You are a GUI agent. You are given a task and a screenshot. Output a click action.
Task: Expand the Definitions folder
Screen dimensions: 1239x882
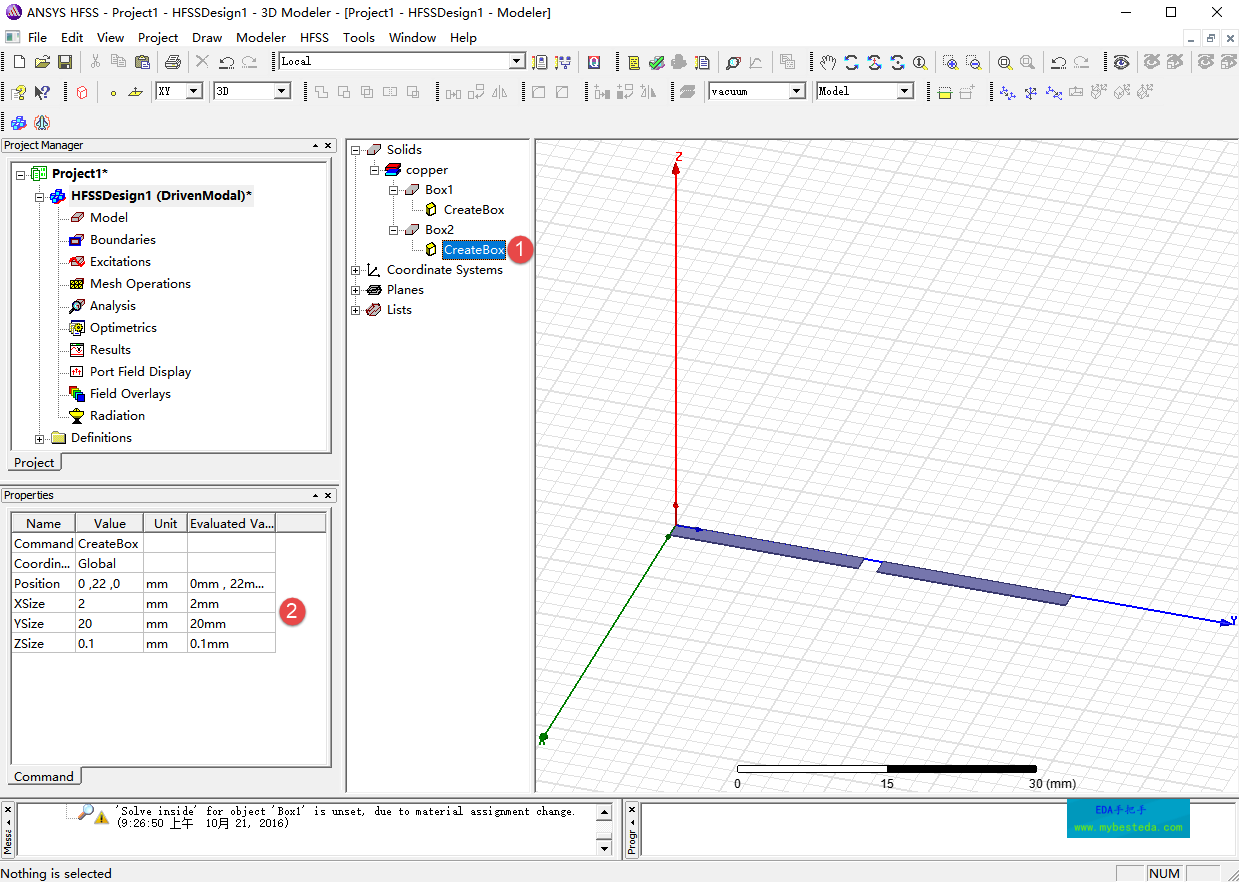point(40,438)
